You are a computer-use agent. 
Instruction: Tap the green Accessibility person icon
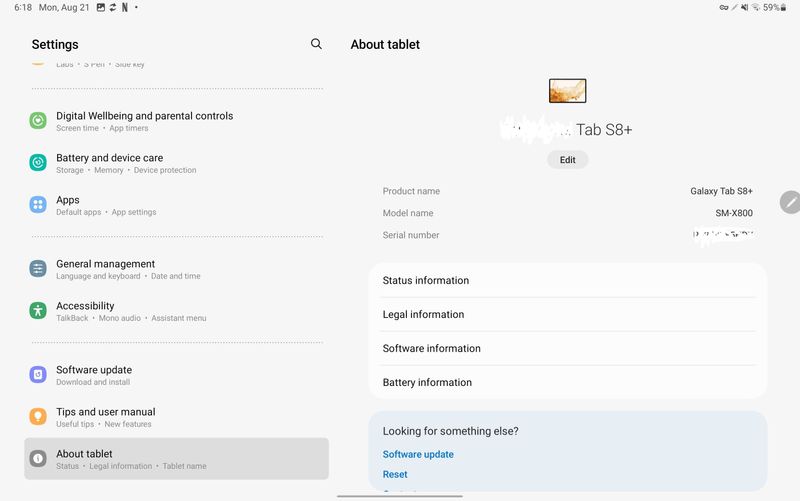coord(38,311)
